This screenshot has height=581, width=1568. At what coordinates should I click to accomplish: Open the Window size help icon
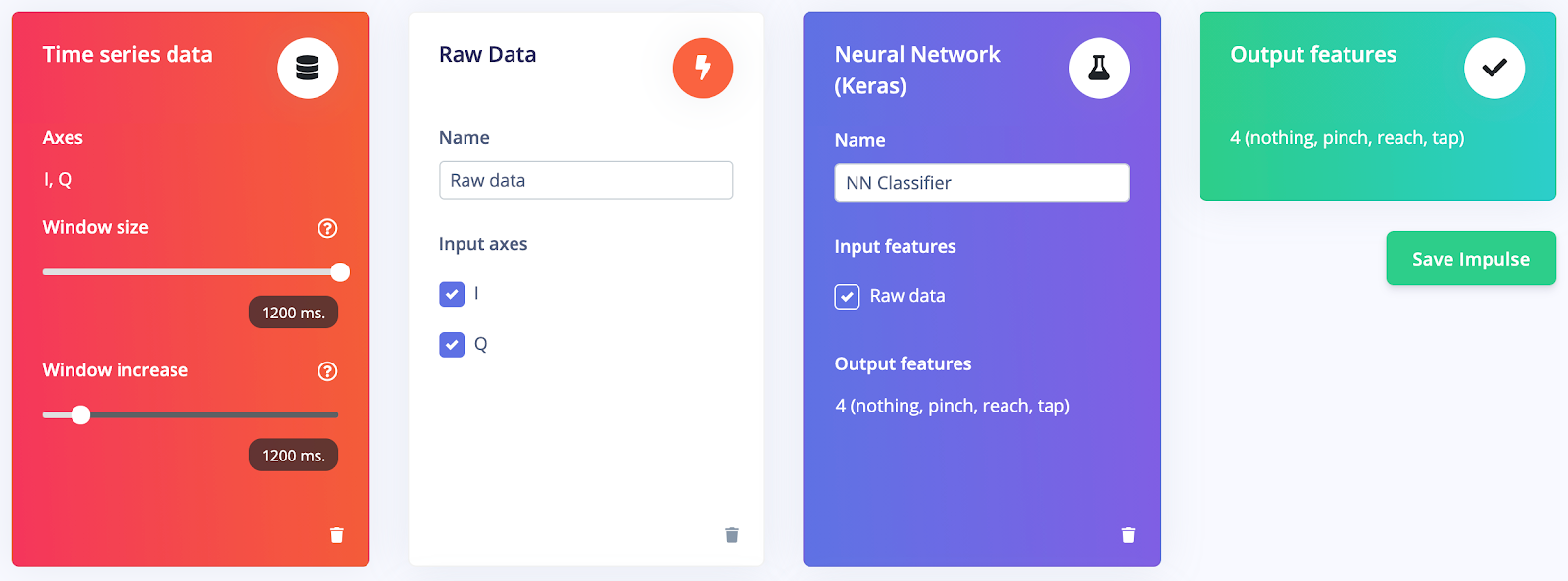coord(327,228)
